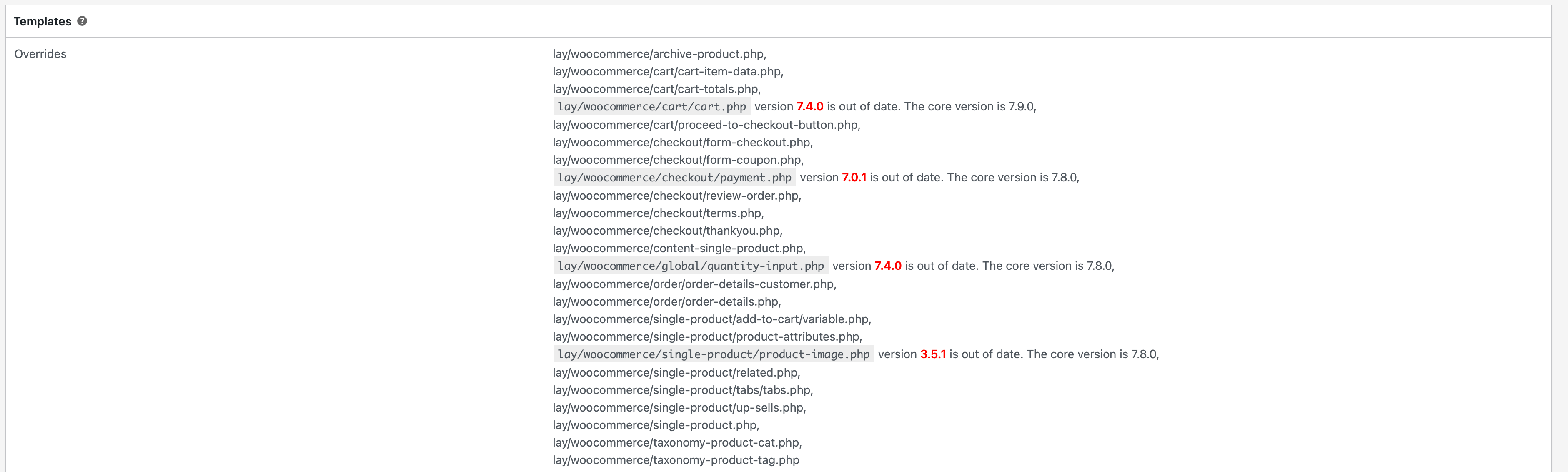Click the order/order-details-customer.php entry
The height and width of the screenshot is (472, 1568).
694,284
